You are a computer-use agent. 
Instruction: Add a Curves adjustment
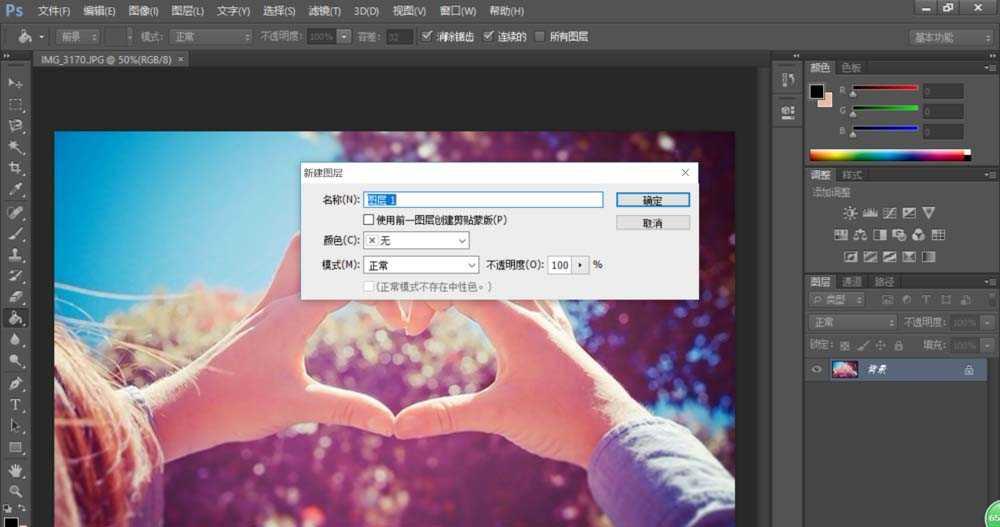tap(890, 213)
